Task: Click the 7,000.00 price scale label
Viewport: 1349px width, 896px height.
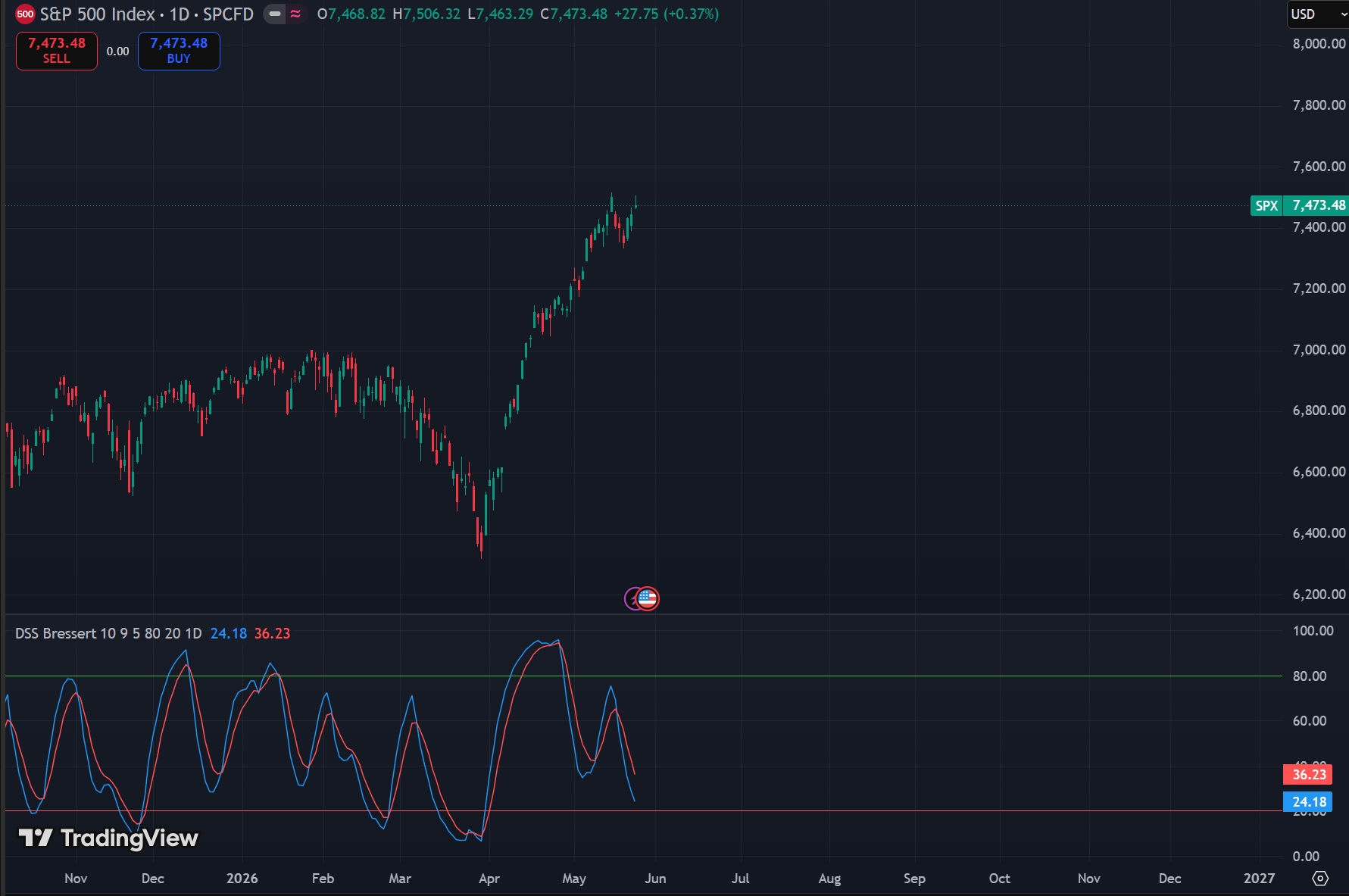Action: coord(1319,350)
